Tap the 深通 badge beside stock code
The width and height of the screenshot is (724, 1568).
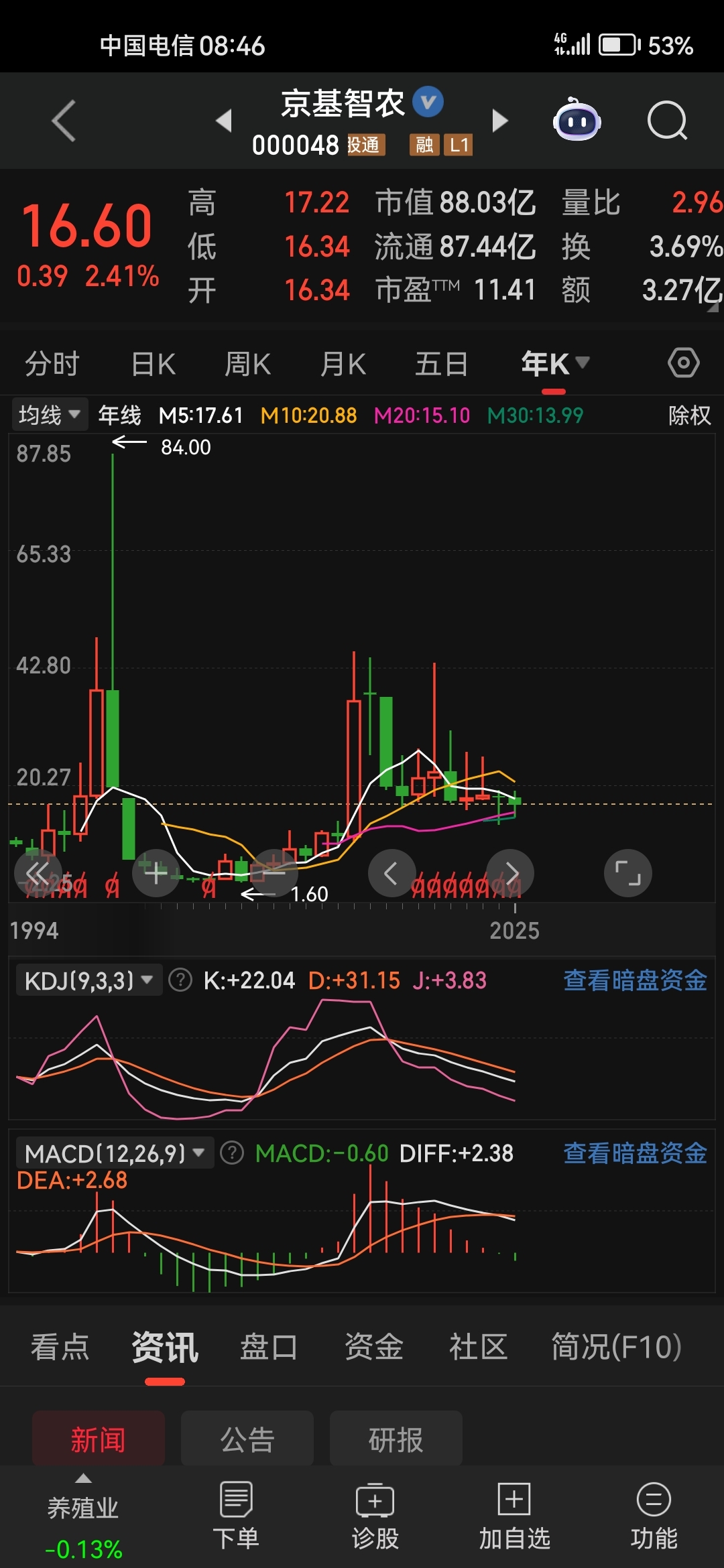tap(366, 145)
